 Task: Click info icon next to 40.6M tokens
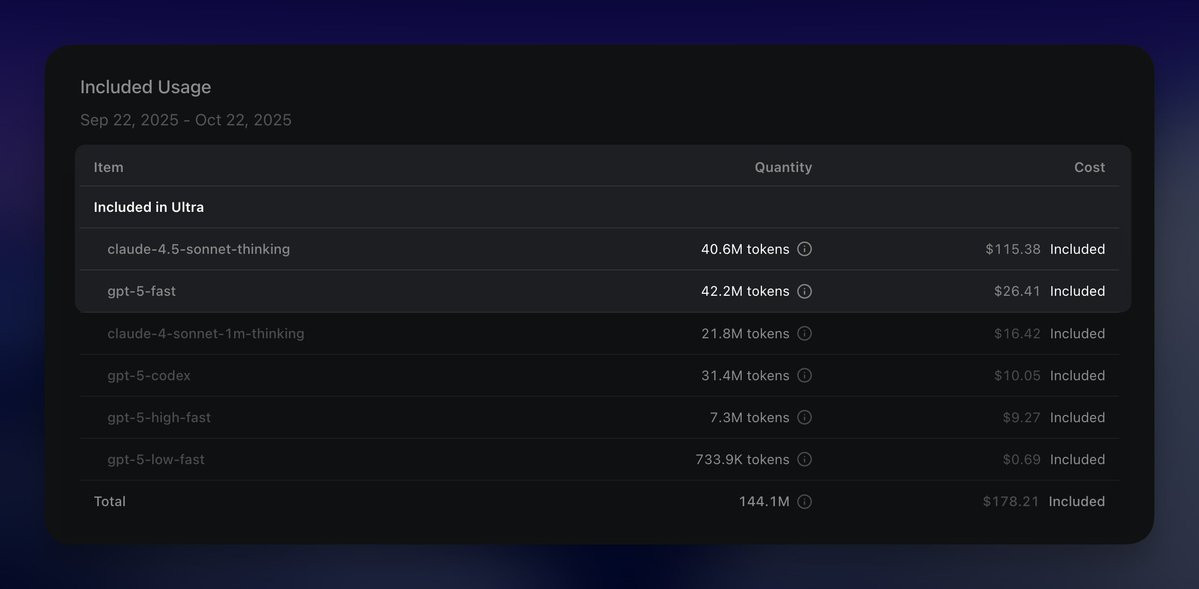804,249
